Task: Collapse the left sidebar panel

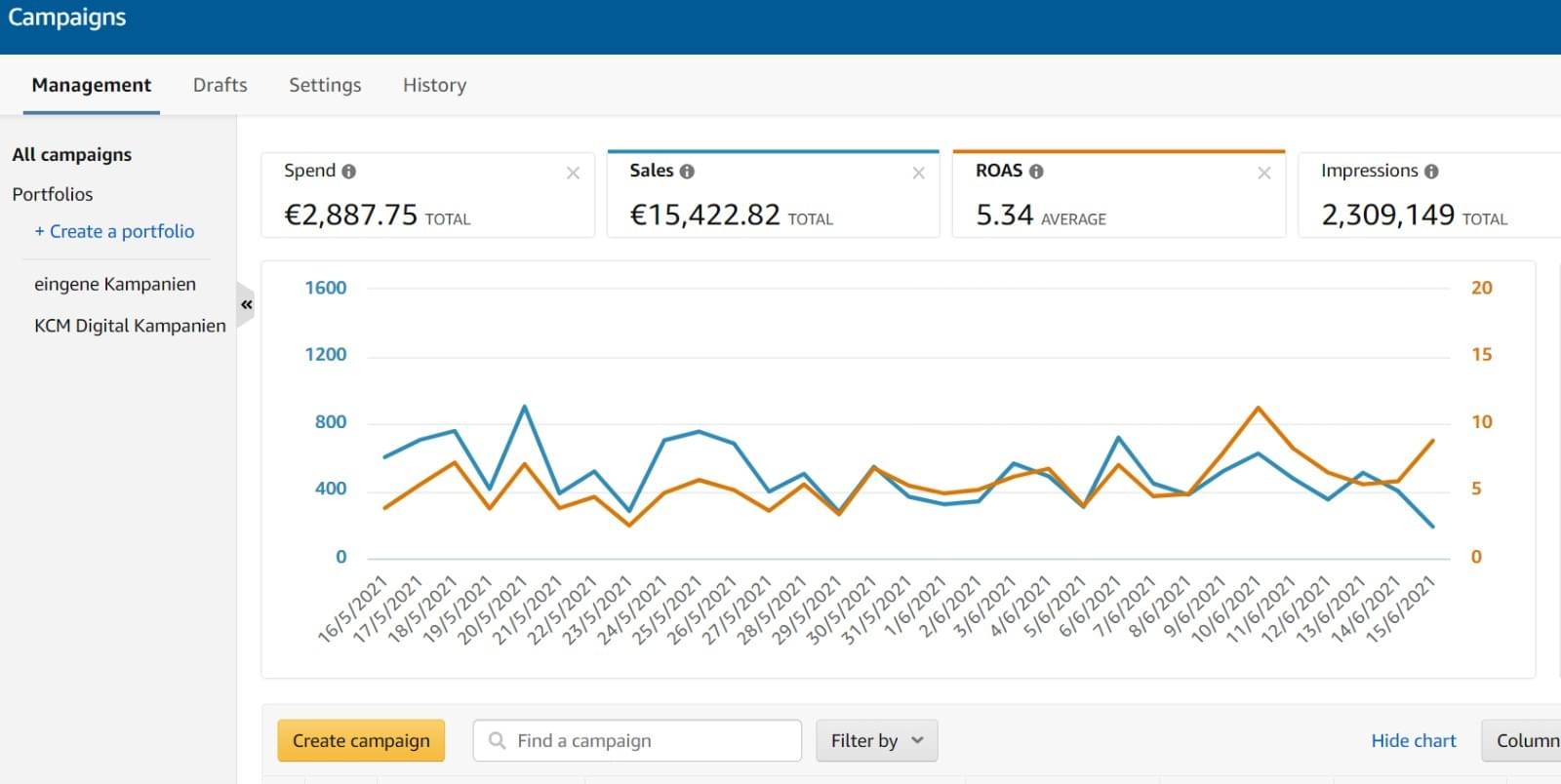Action: click(247, 305)
